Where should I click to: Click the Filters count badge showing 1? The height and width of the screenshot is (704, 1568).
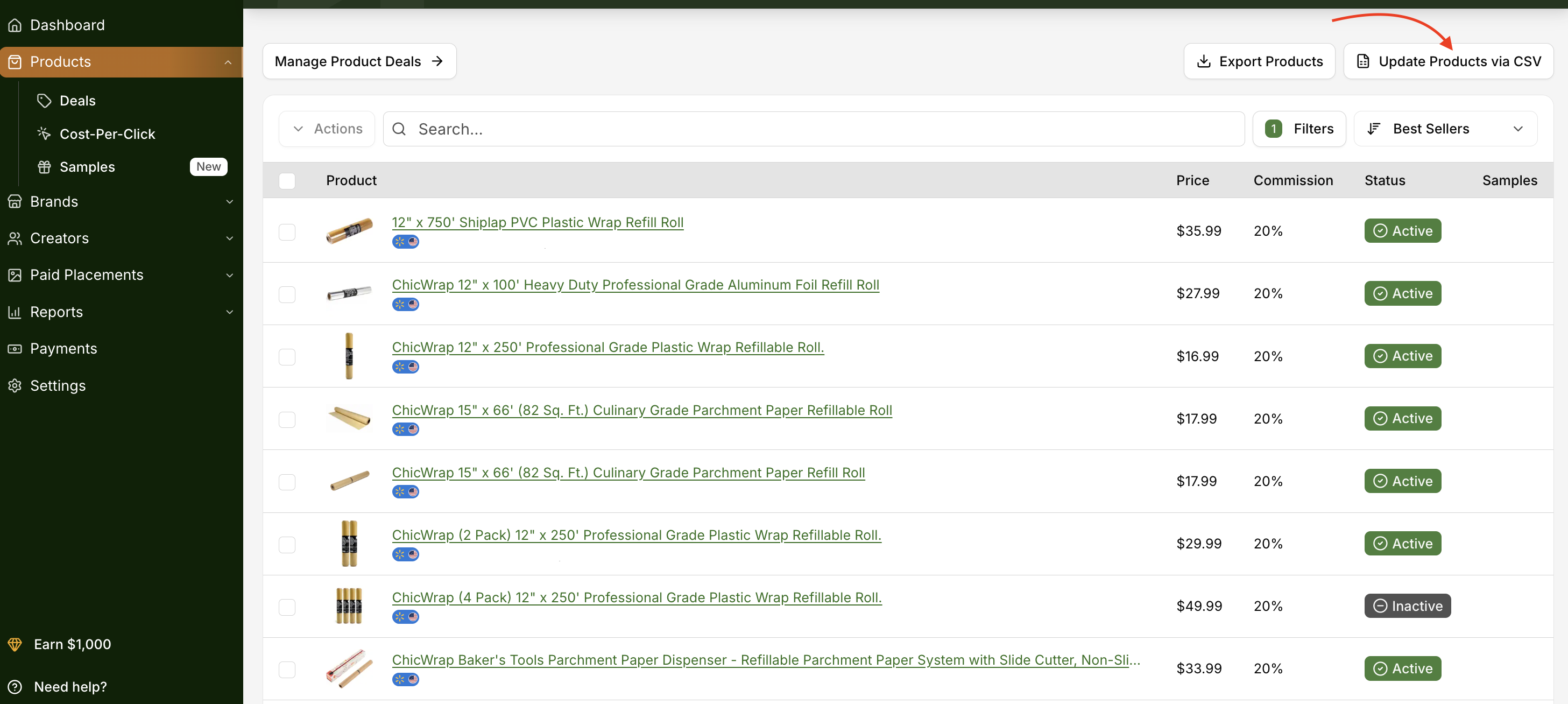pos(1273,129)
